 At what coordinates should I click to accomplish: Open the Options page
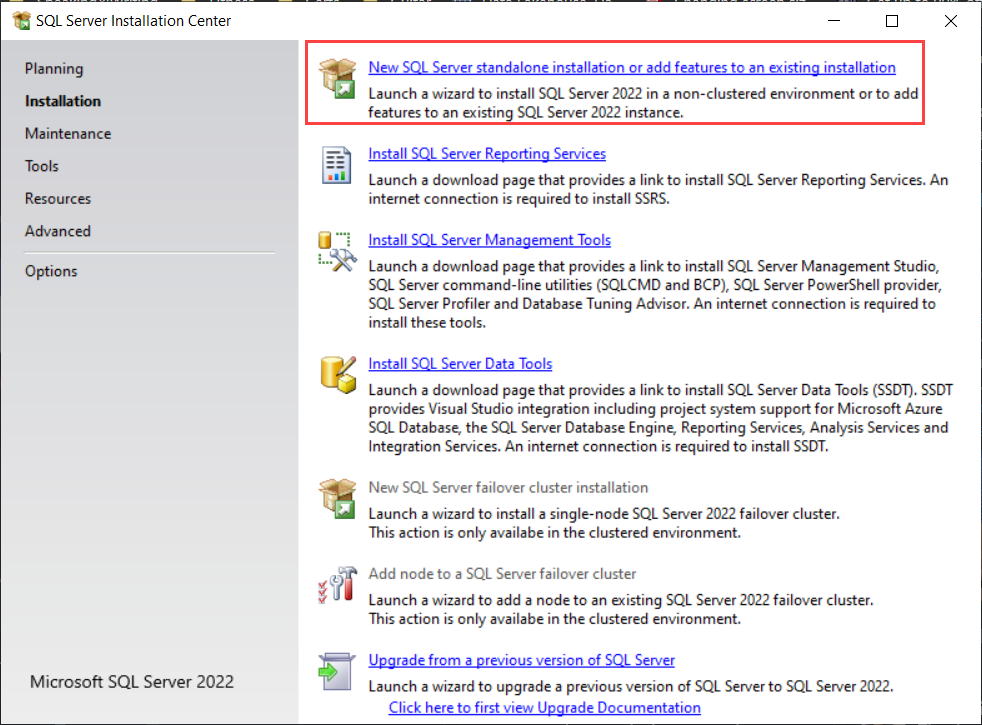(x=51, y=271)
